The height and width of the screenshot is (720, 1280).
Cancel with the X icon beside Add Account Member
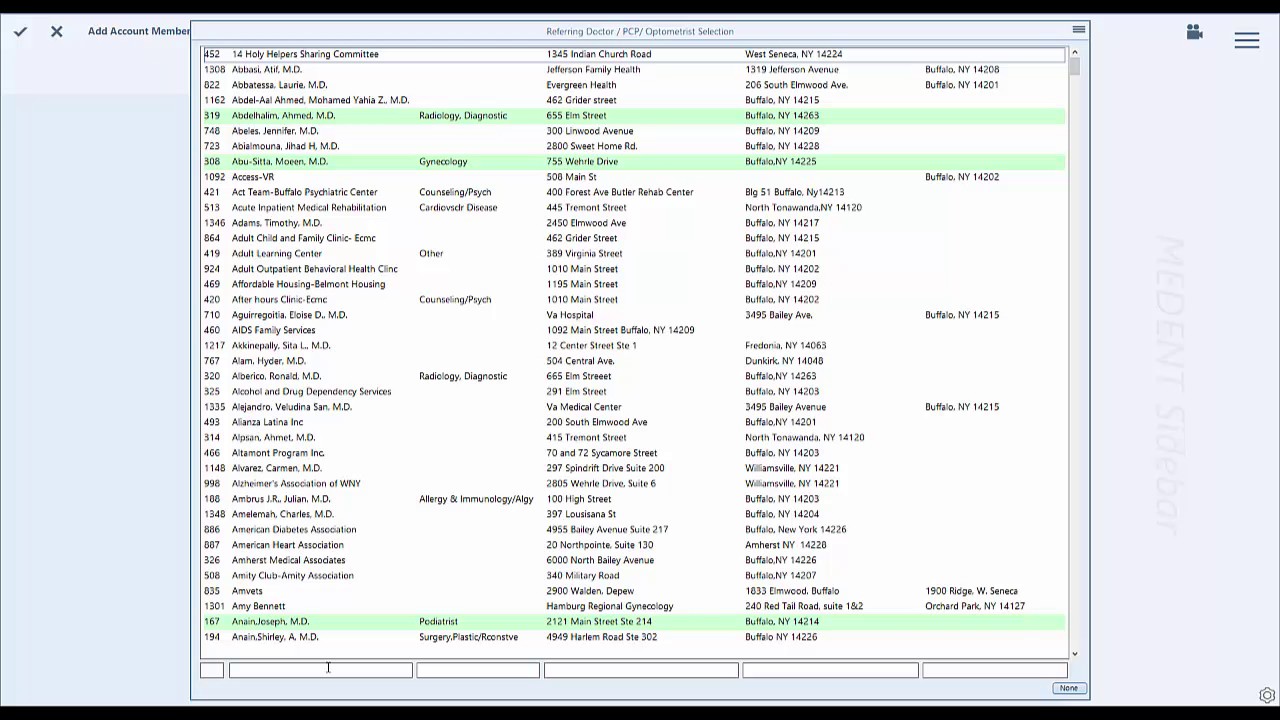tap(57, 31)
